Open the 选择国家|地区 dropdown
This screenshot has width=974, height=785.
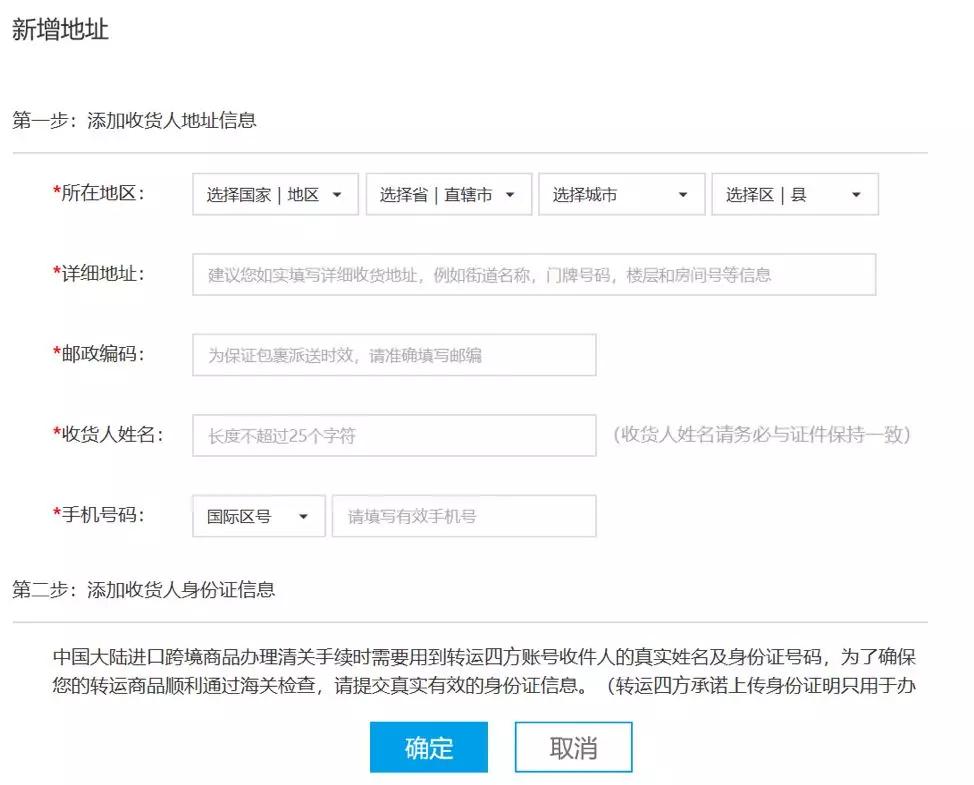pos(275,194)
